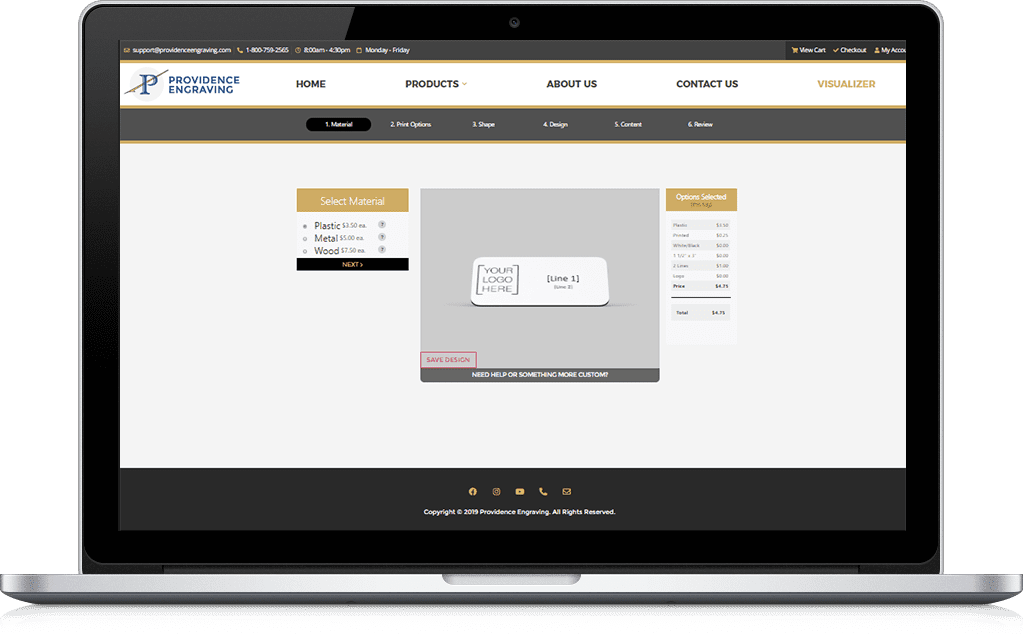Image resolution: width=1023 pixels, height=634 pixels.
Task: Click the phone icon in footer
Action: pos(543,491)
